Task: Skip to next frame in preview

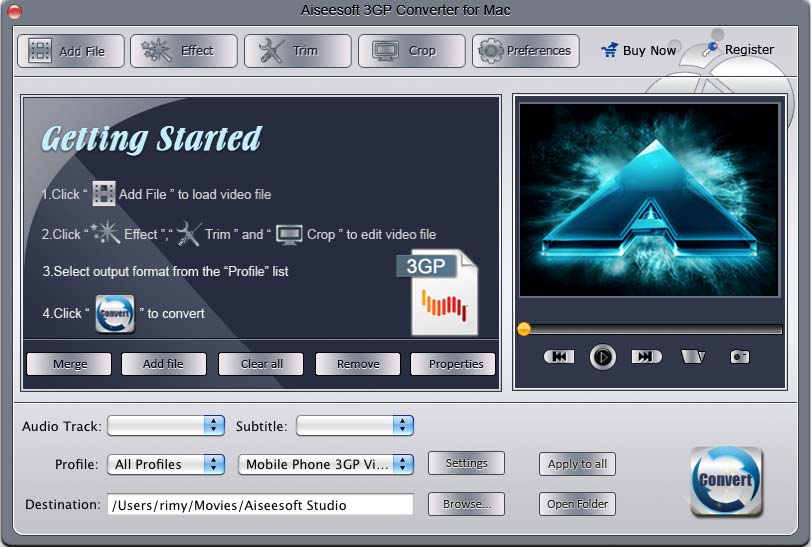Action: coord(646,357)
